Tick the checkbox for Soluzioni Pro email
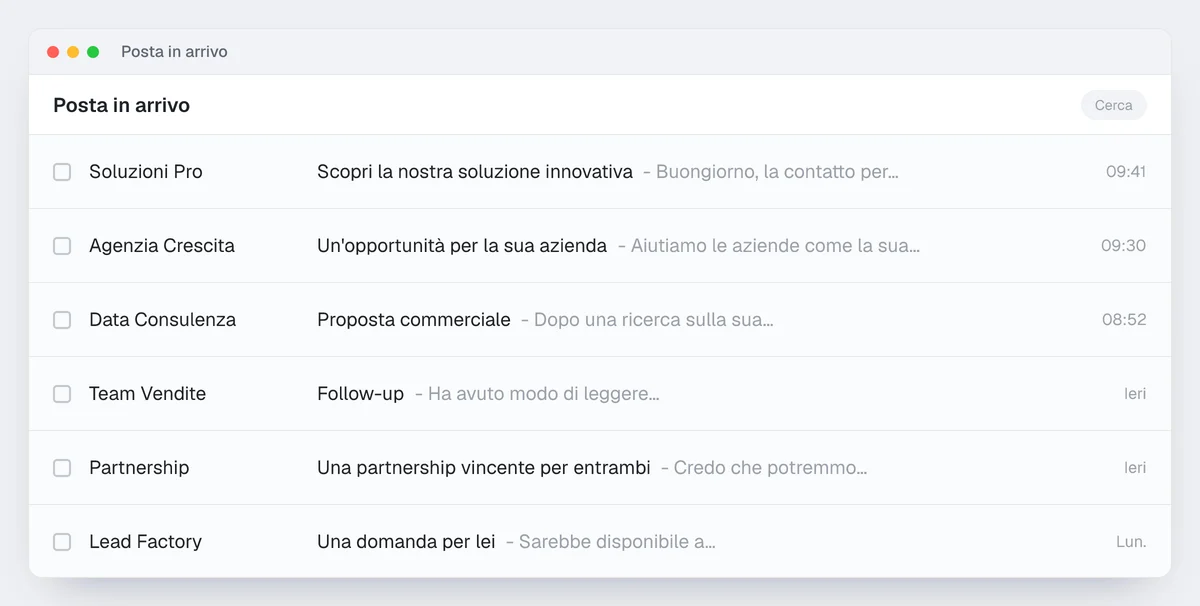Image resolution: width=1200 pixels, height=606 pixels. pyautogui.click(x=62, y=172)
